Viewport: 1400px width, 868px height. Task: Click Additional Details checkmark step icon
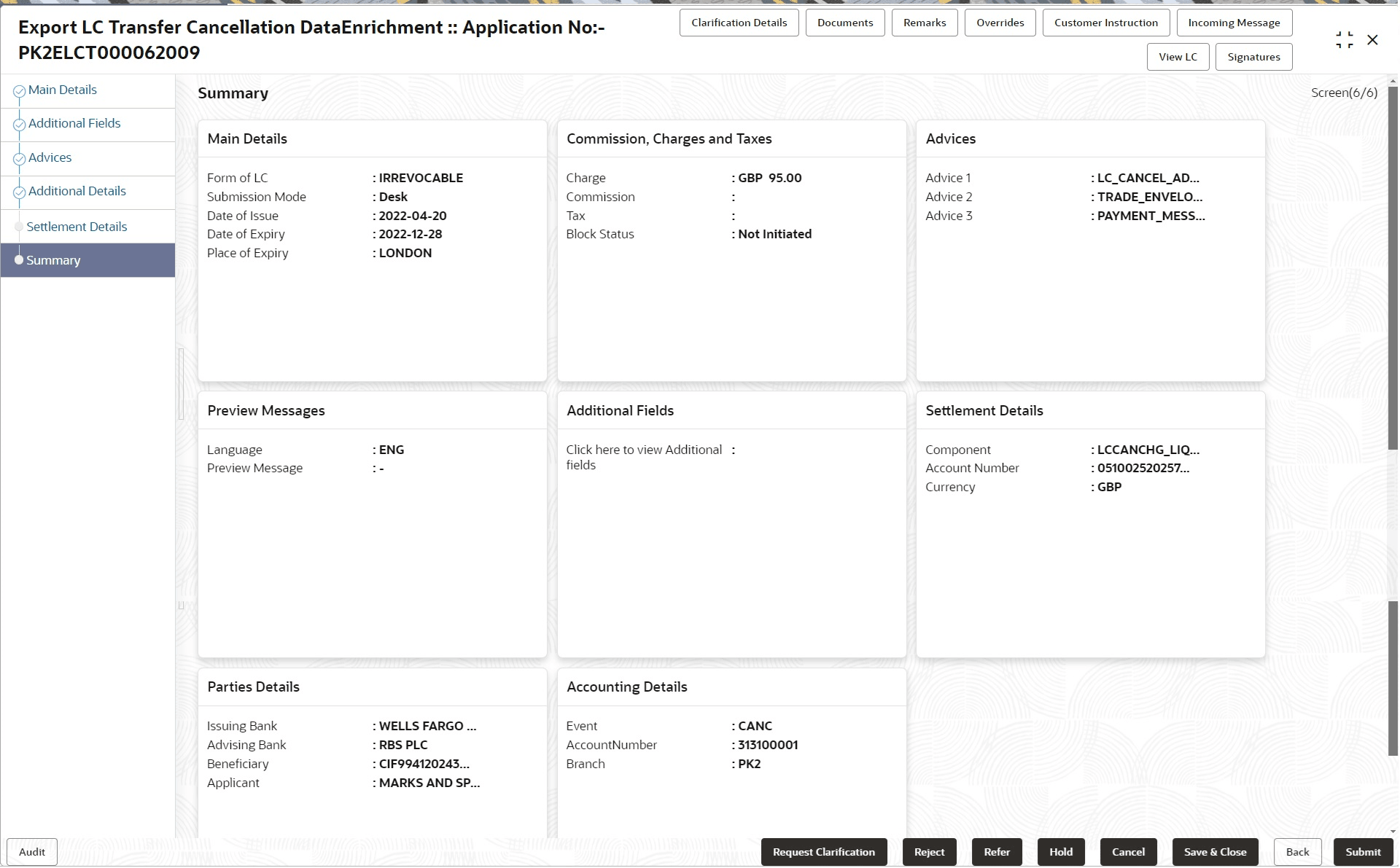click(20, 193)
